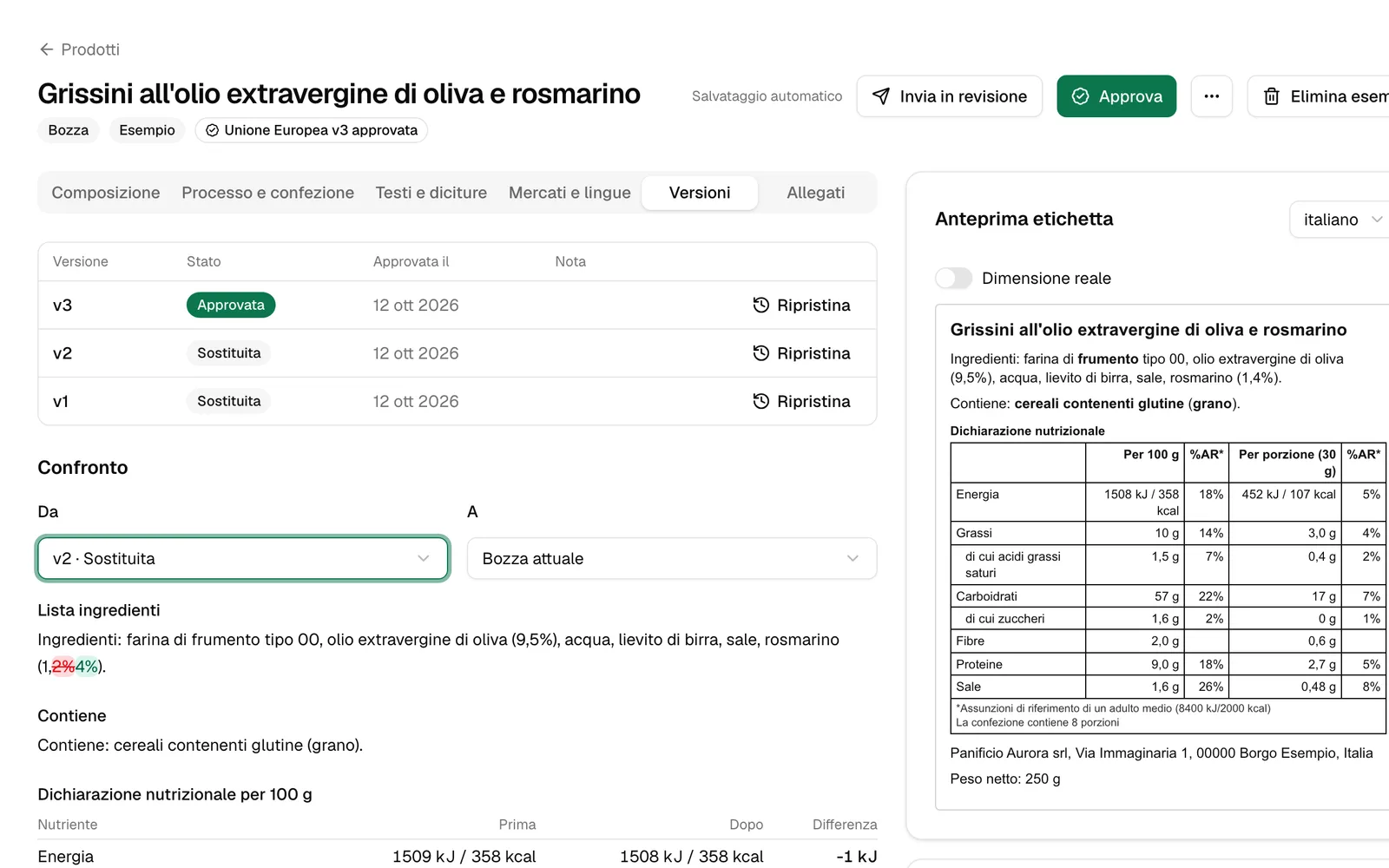The image size is (1389, 868).
Task: Click the v3 version cell
Action: click(63, 305)
